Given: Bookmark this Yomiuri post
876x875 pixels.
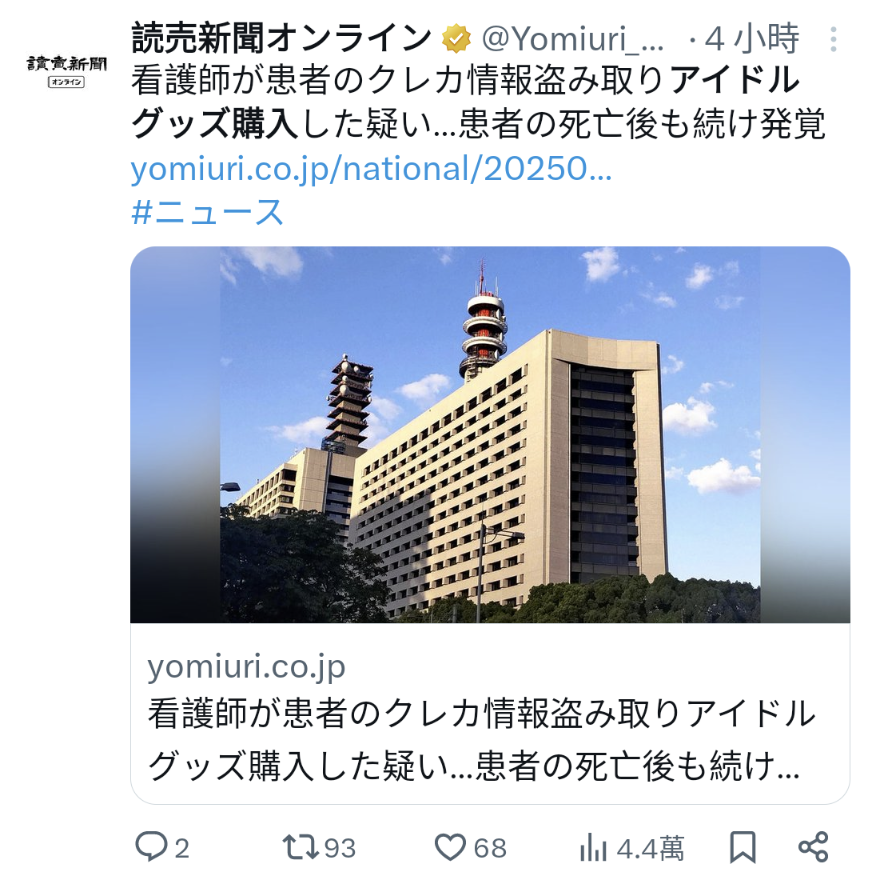Looking at the screenshot, I should [743, 847].
